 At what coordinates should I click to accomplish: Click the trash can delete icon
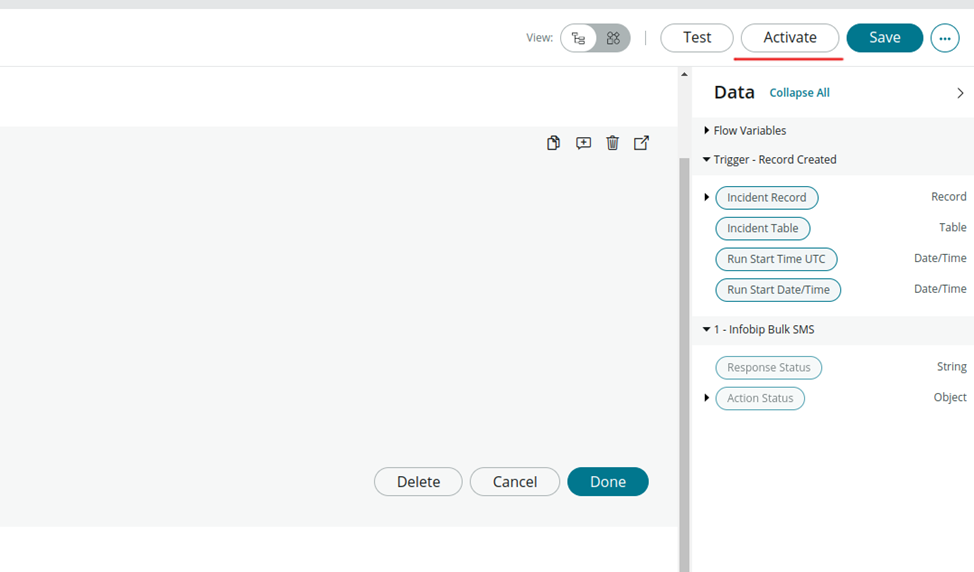point(612,143)
